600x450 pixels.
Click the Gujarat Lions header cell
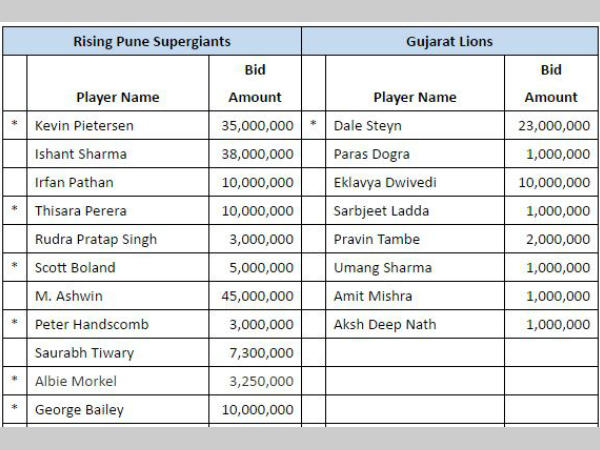point(449,41)
